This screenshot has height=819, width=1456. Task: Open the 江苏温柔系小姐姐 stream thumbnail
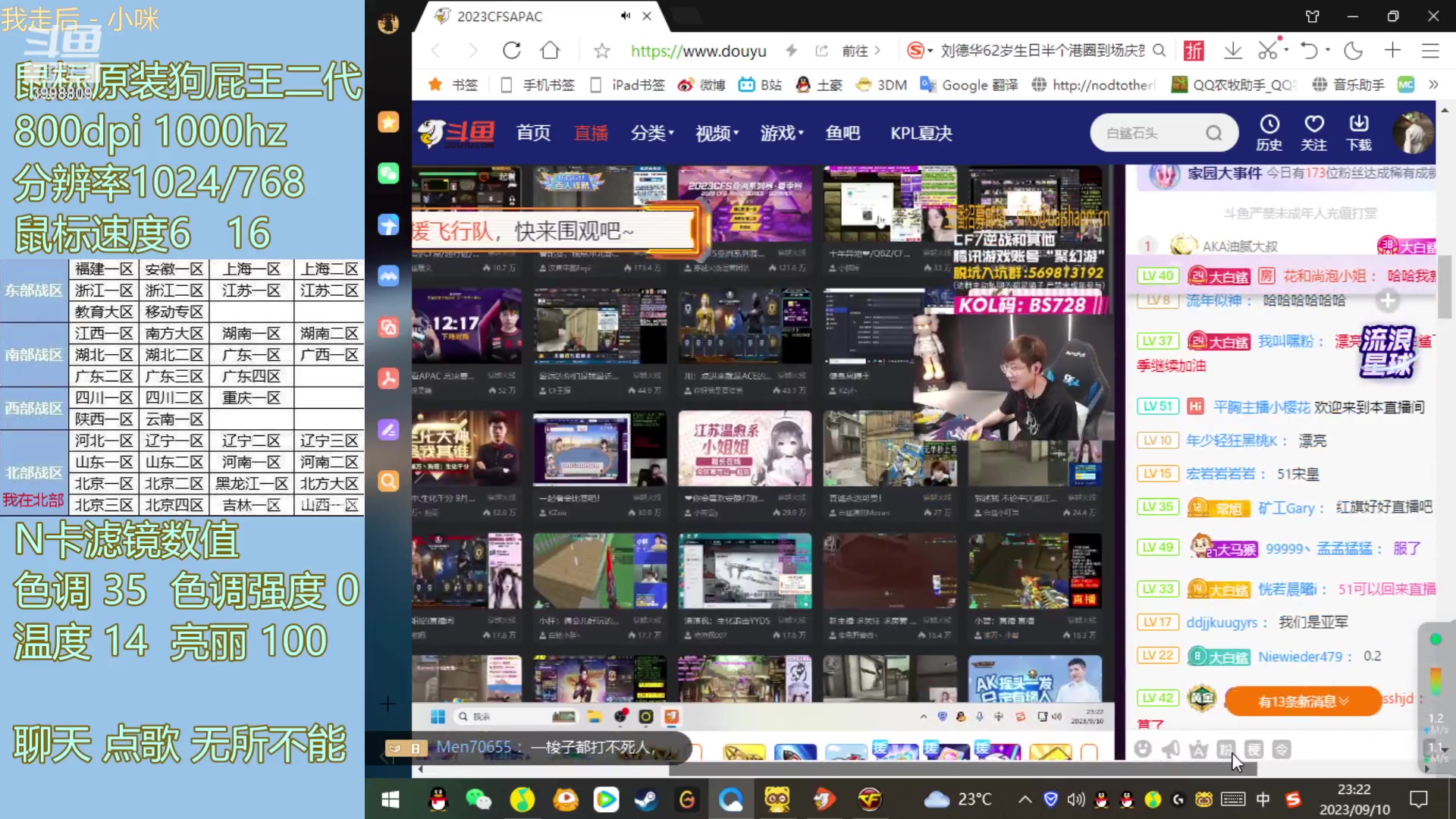[745, 449]
